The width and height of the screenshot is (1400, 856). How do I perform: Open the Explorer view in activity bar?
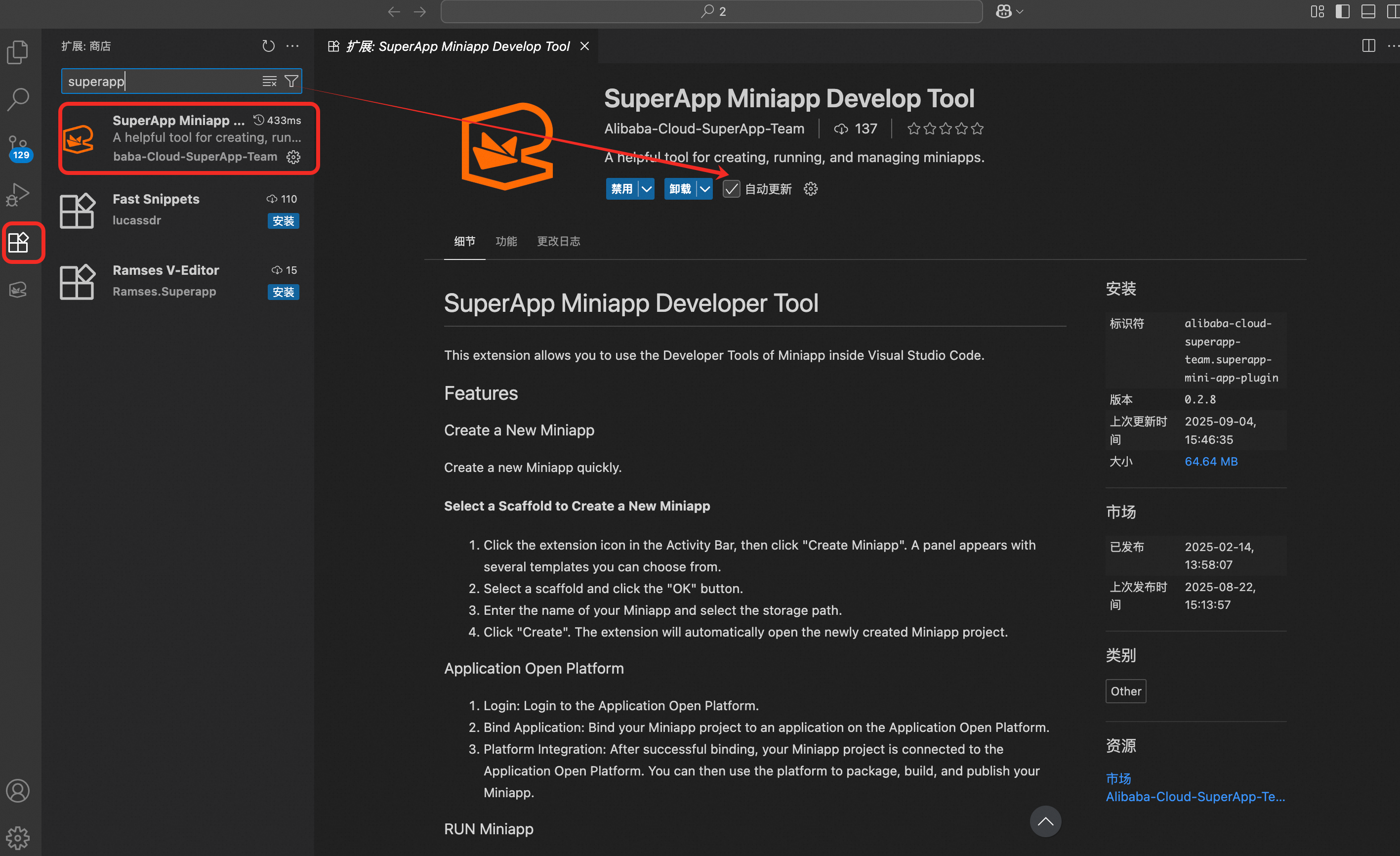click(x=18, y=52)
